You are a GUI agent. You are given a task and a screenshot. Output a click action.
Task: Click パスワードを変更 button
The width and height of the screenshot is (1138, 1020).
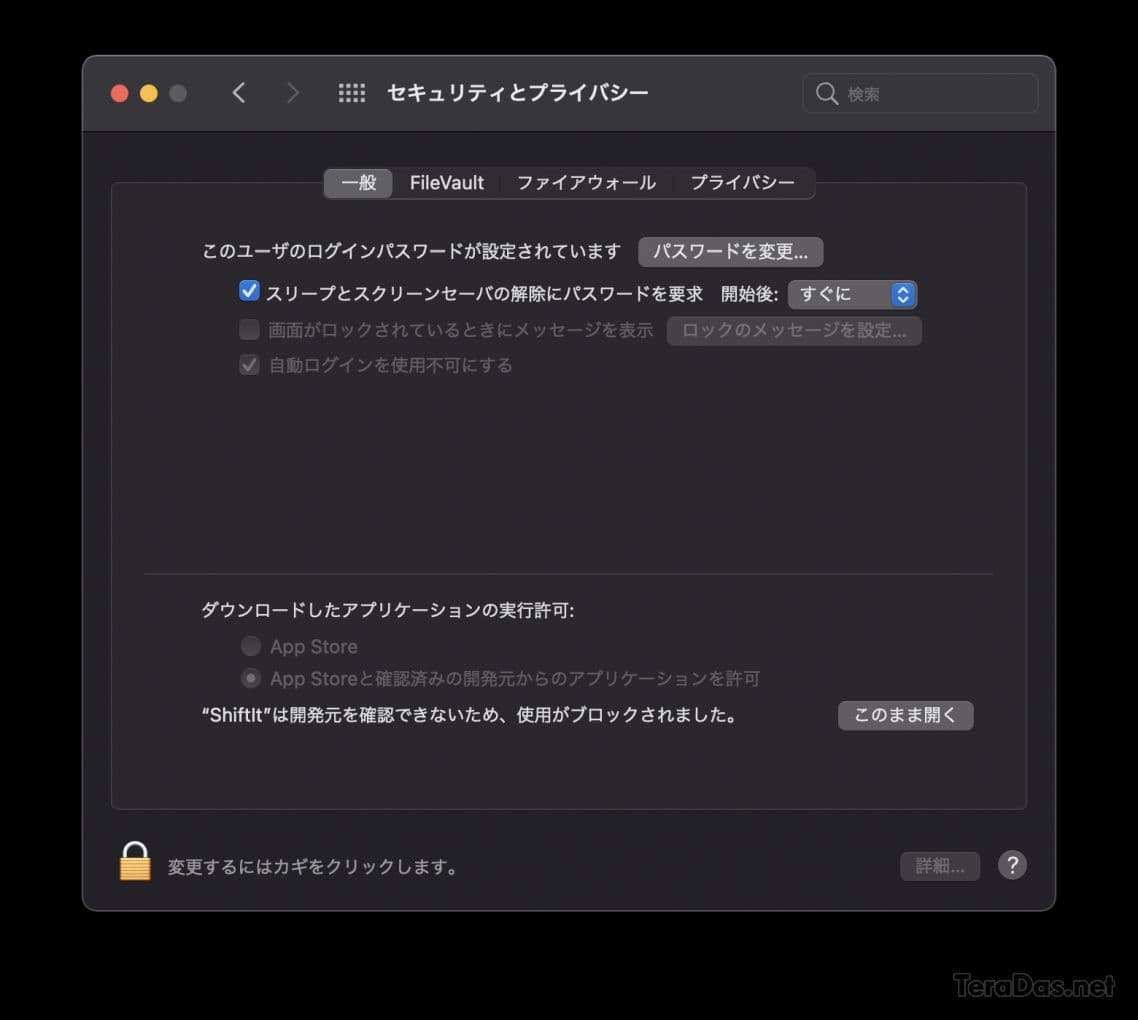tap(730, 251)
